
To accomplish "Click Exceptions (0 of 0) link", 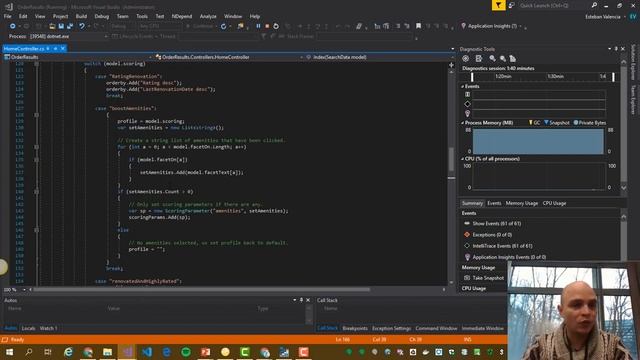I will 492,235.
